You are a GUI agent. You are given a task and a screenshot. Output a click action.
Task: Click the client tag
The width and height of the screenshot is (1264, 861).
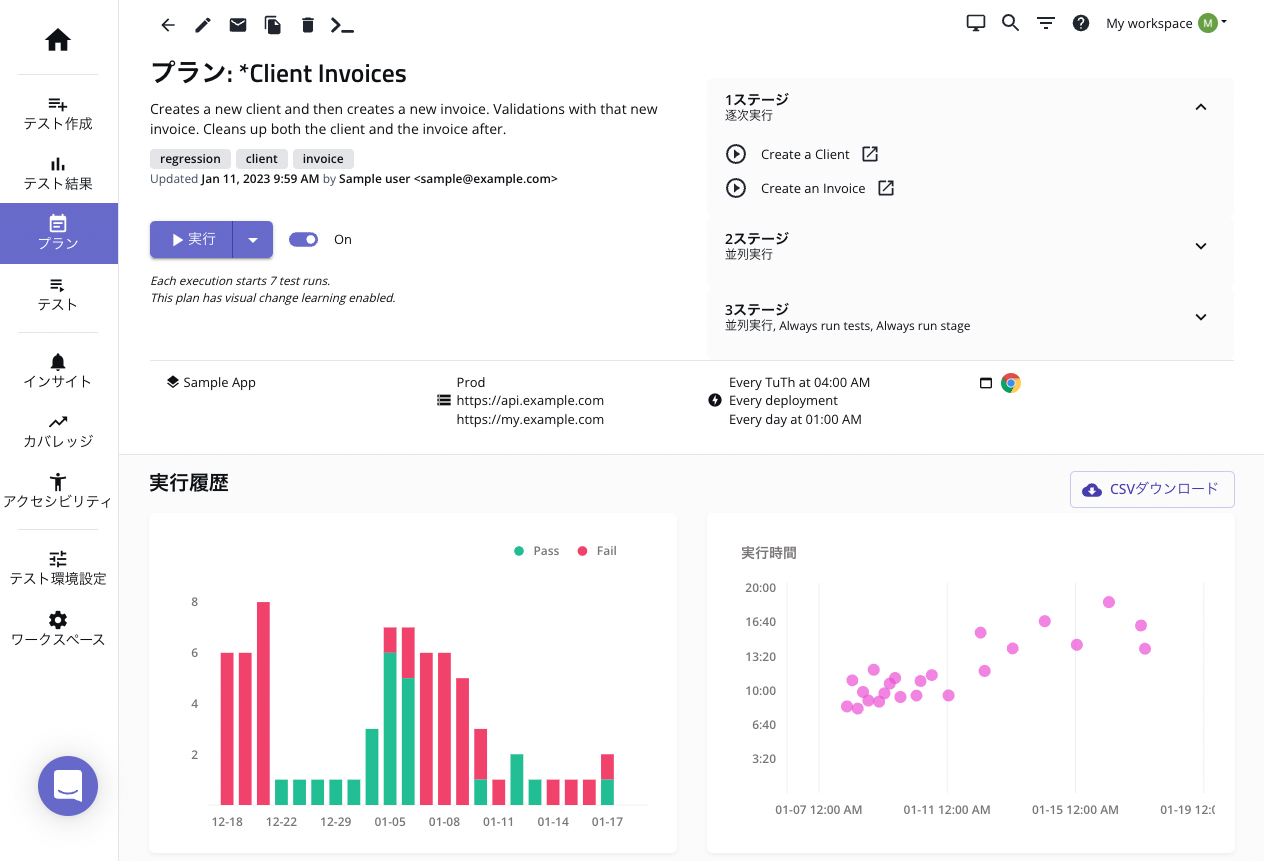click(262, 159)
